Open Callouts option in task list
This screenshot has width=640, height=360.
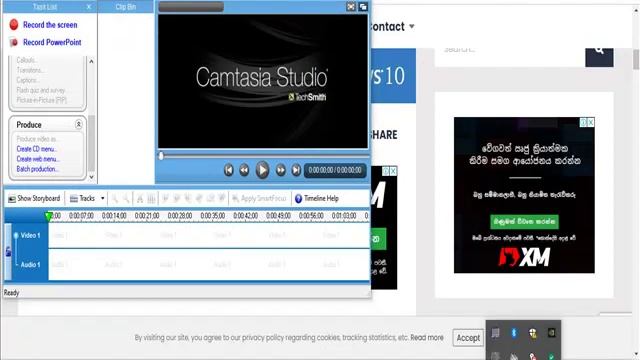(27, 60)
